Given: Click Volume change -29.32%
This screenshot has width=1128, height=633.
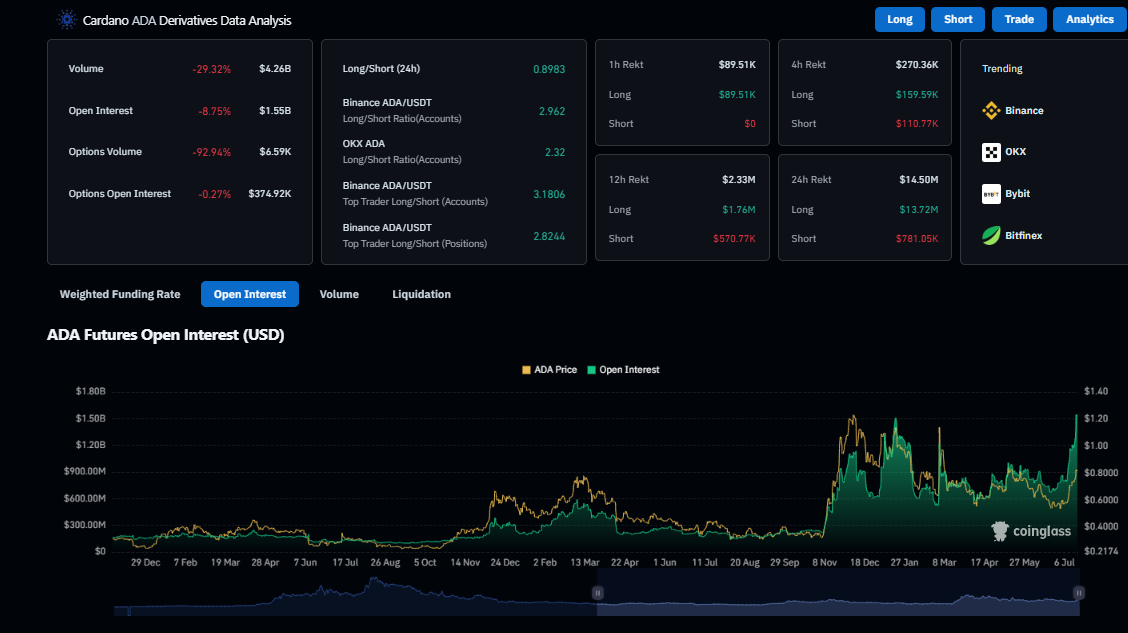Looking at the screenshot, I should pyautogui.click(x=212, y=70).
